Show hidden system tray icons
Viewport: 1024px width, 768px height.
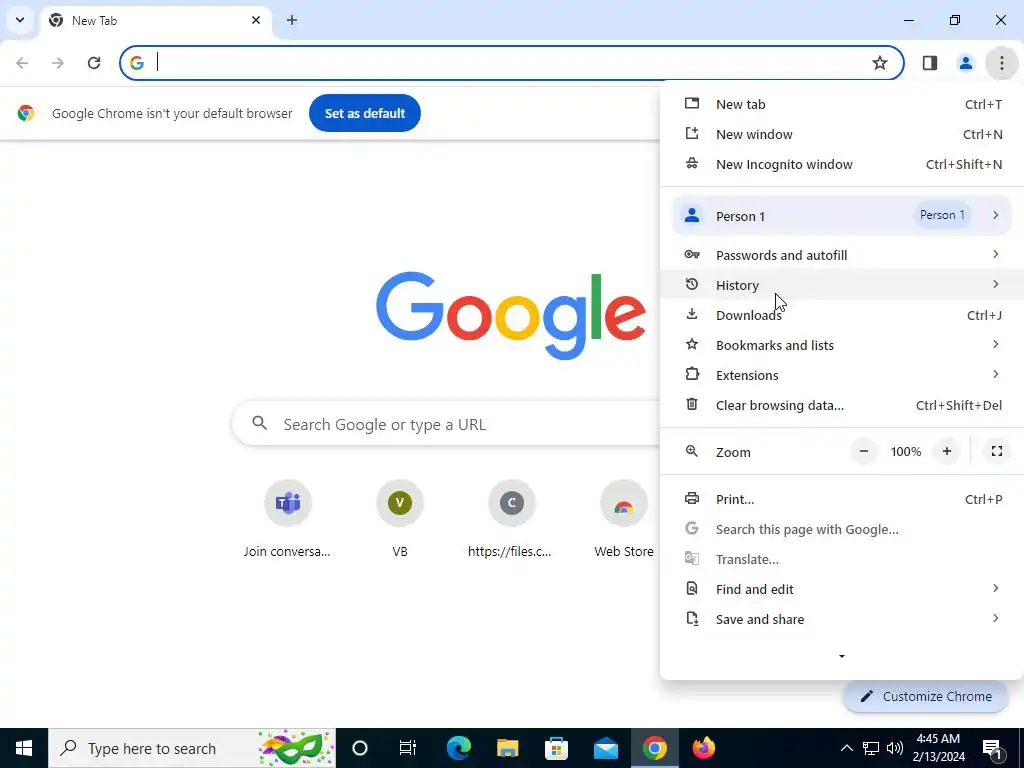tap(846, 748)
